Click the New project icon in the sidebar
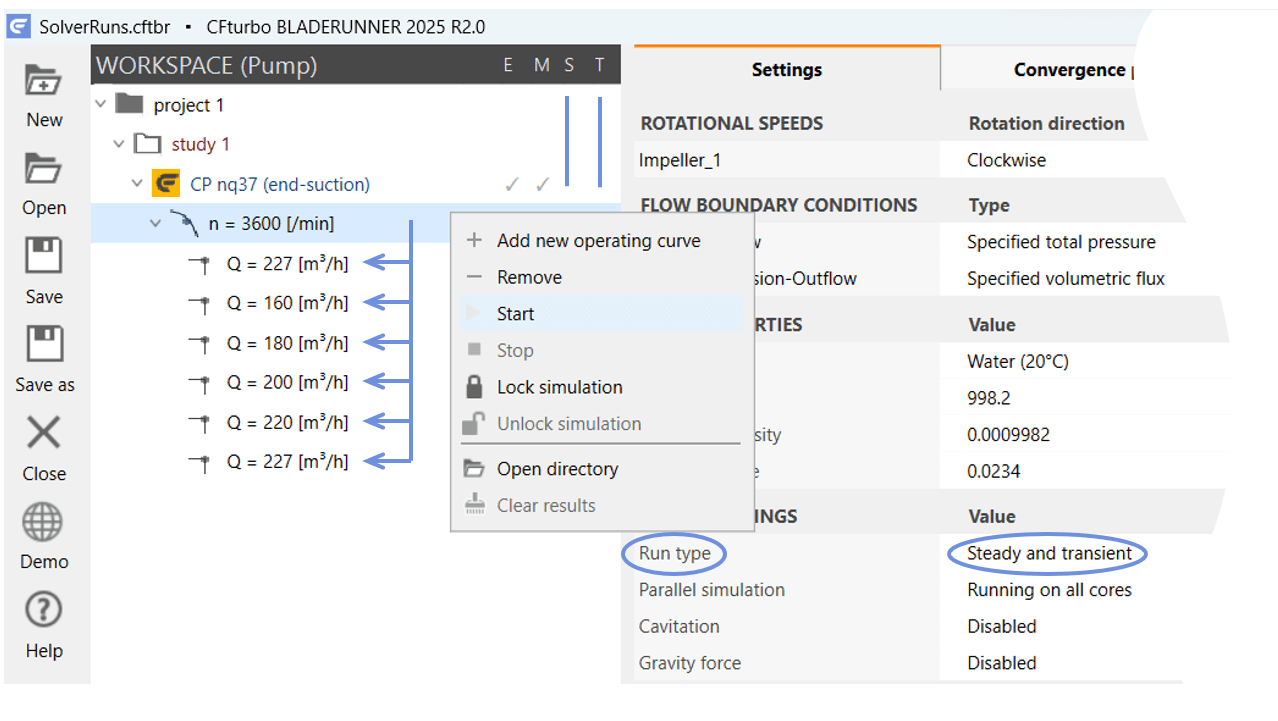Viewport: 1278px width, 721px height. click(44, 81)
